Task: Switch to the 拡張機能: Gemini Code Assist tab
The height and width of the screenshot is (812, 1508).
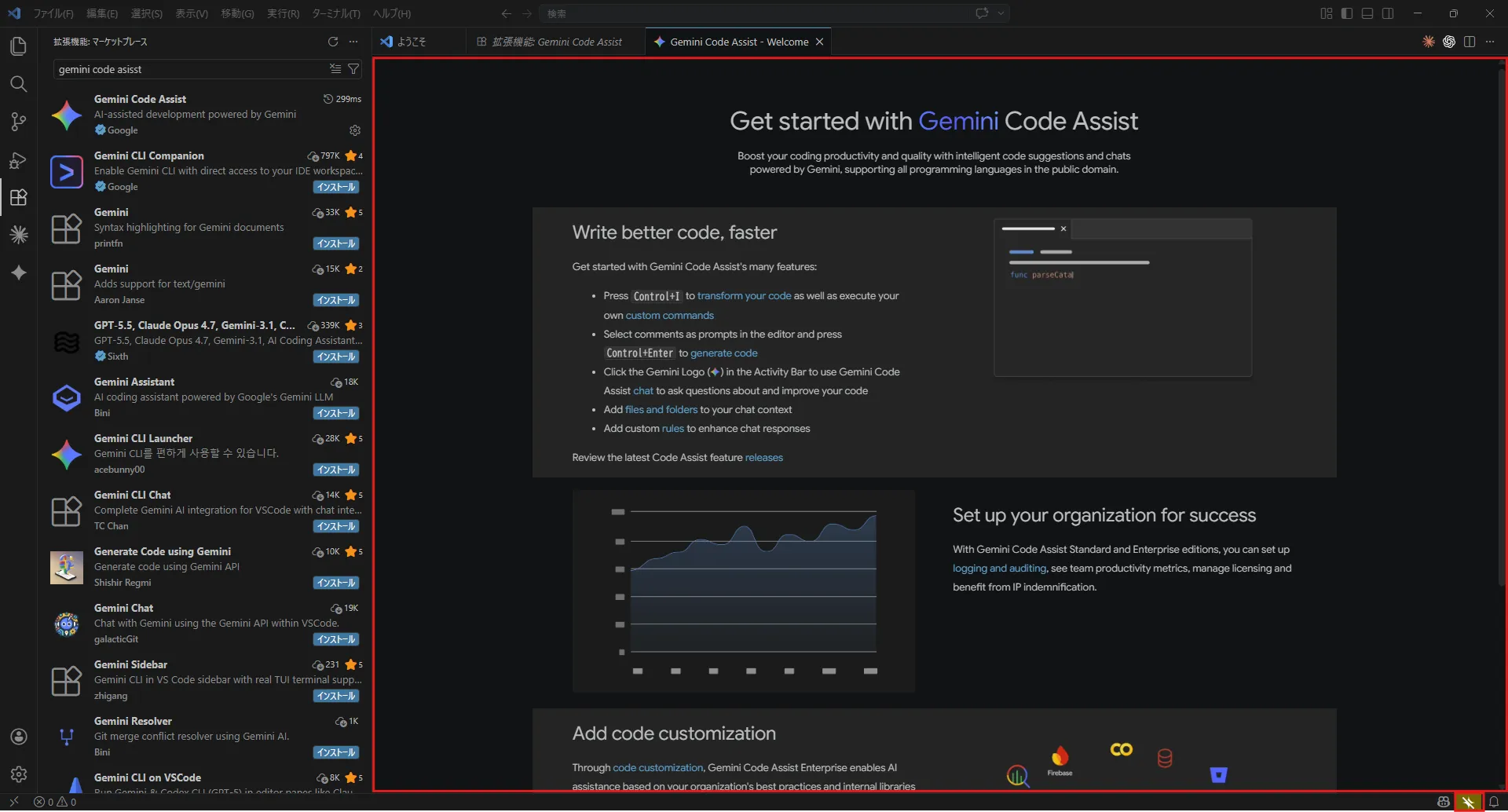Action: pos(555,42)
